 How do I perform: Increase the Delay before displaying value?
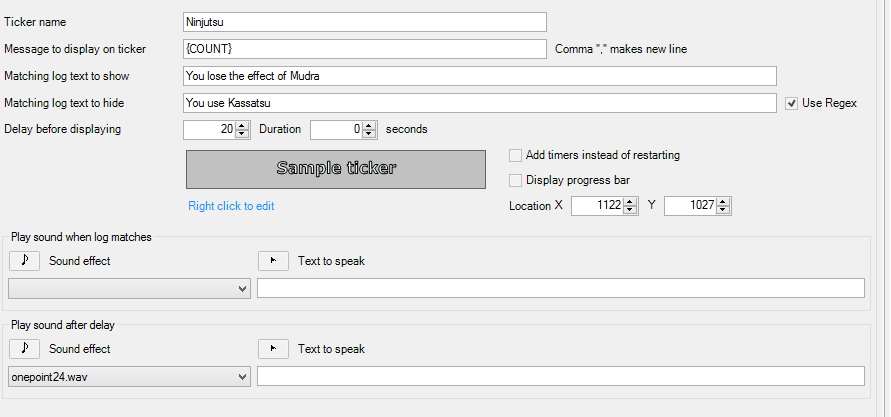(243, 125)
